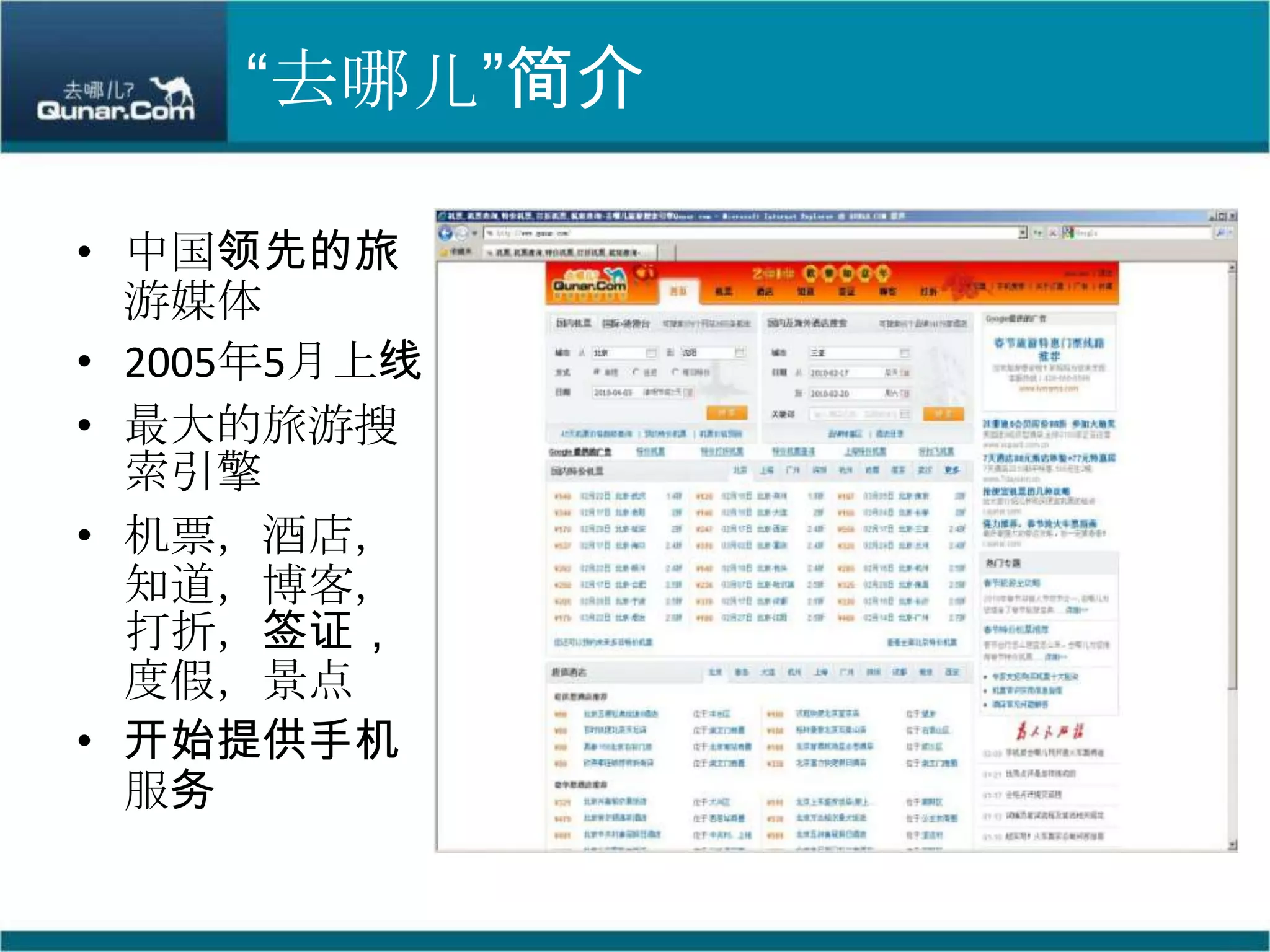Open the 机票 navigation tab
1270x952 pixels.
(723, 291)
